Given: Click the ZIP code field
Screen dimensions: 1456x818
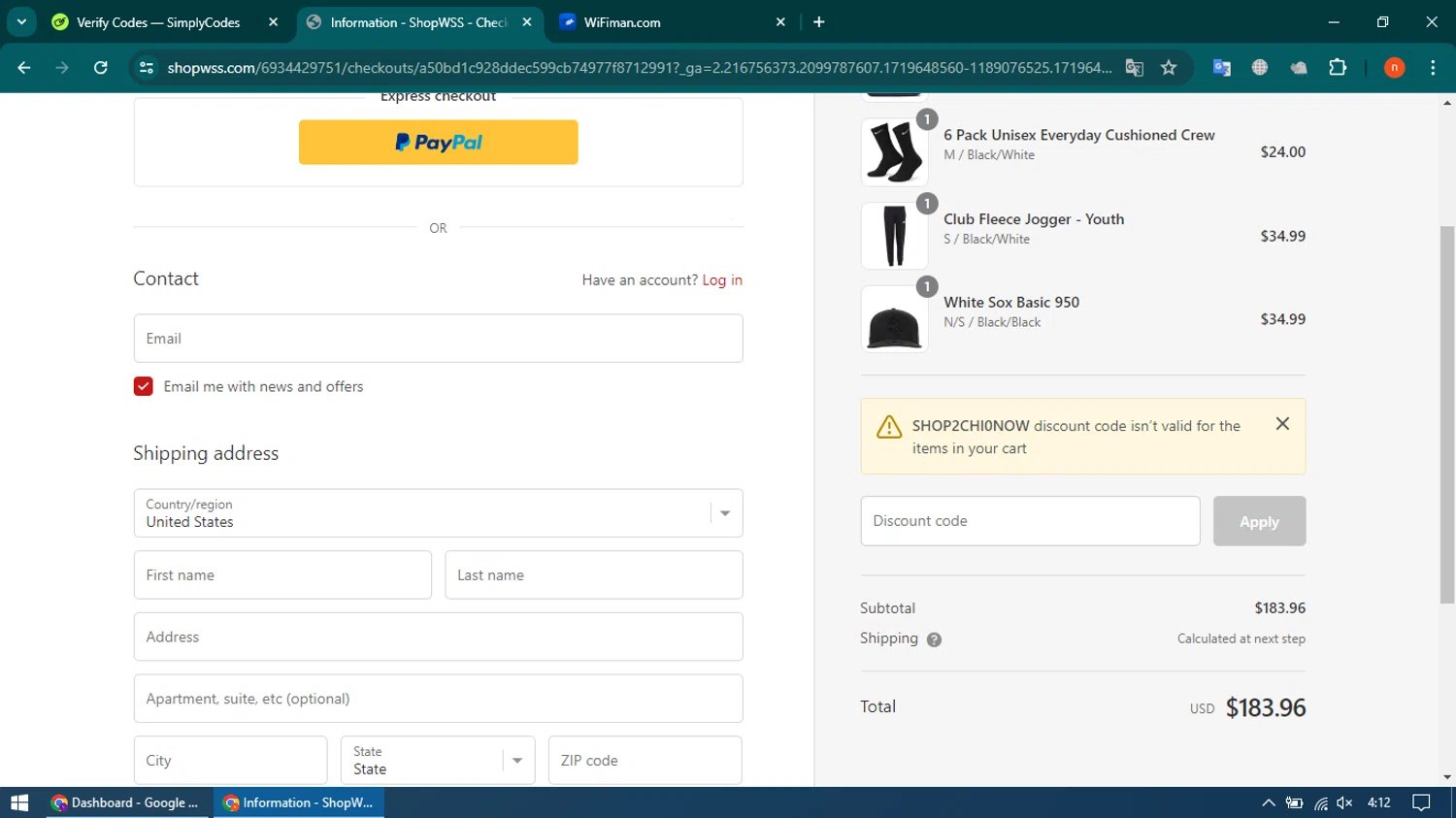Looking at the screenshot, I should (645, 761).
